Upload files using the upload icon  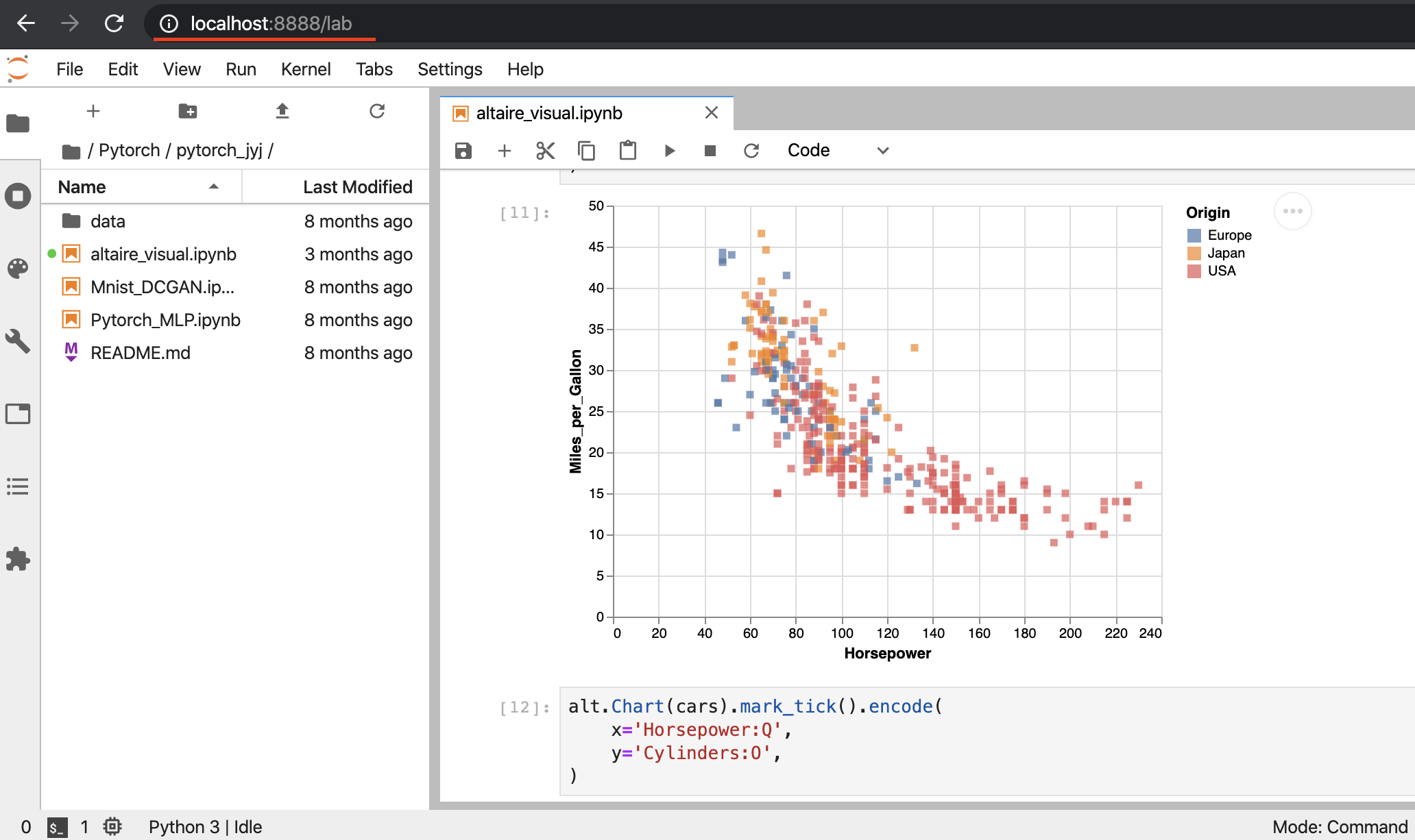282,111
